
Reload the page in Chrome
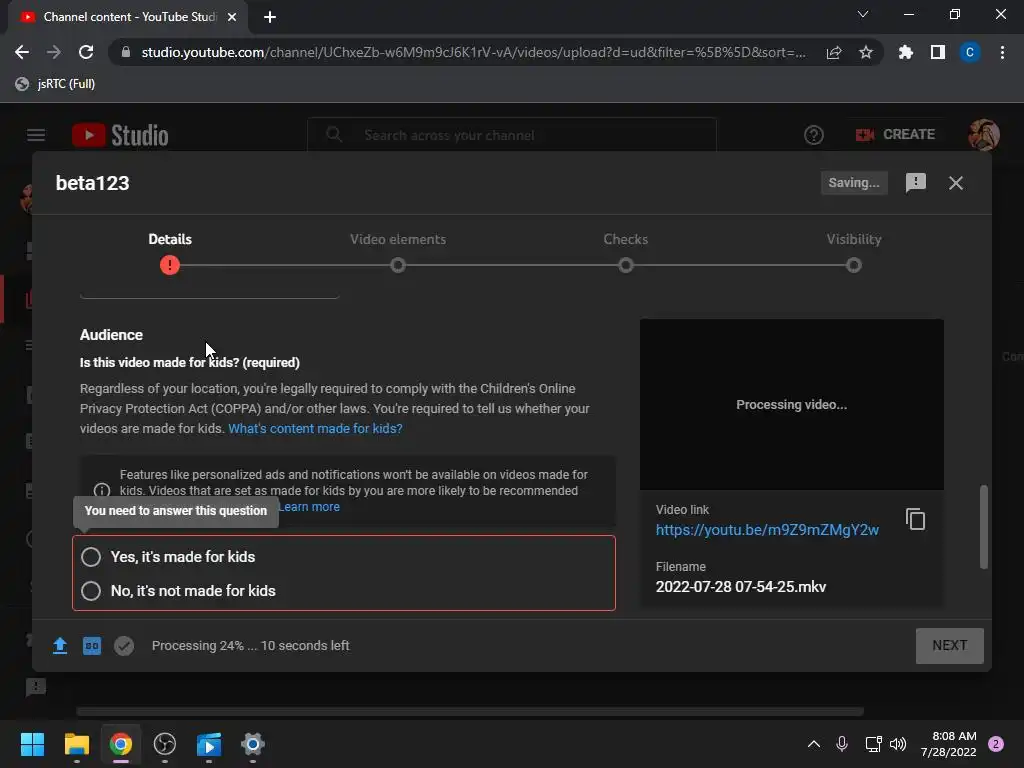pos(86,52)
